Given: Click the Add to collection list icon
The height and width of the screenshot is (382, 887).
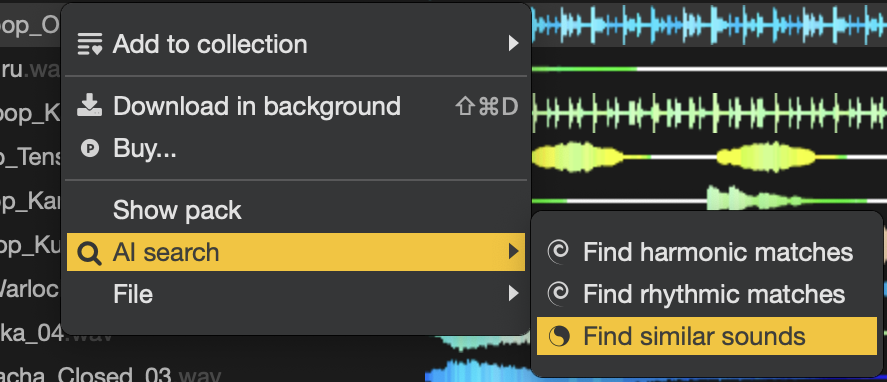Looking at the screenshot, I should 89,44.
